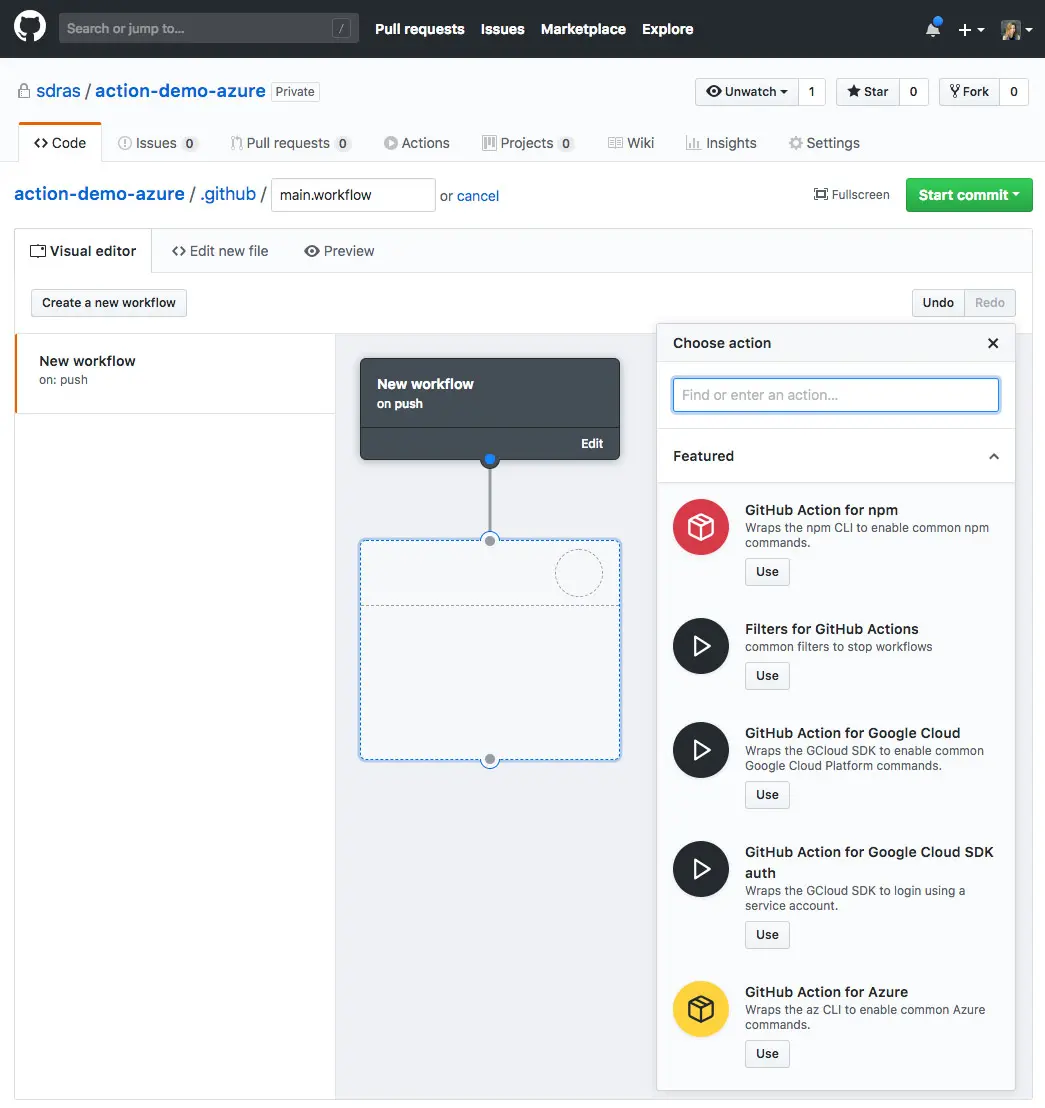The image size is (1045, 1108).
Task: Click Edit on the New workflow block
Action: point(591,444)
